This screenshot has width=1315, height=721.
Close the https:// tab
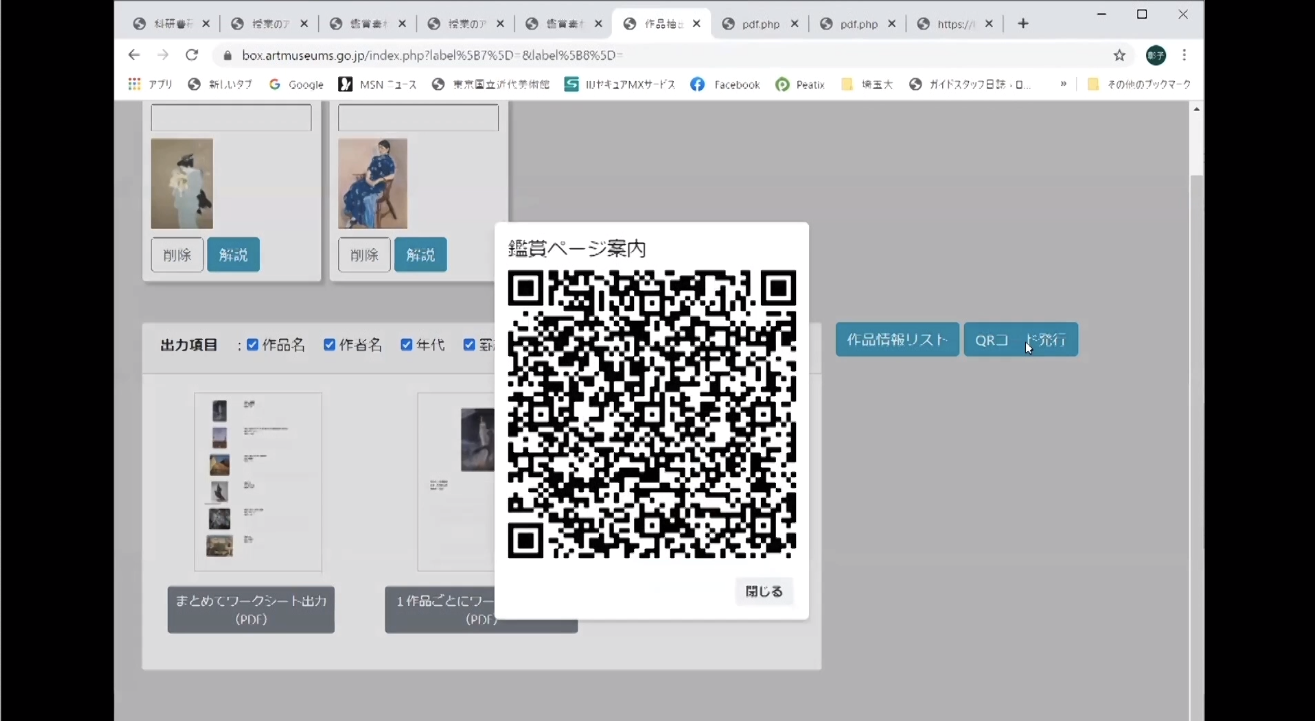click(990, 24)
